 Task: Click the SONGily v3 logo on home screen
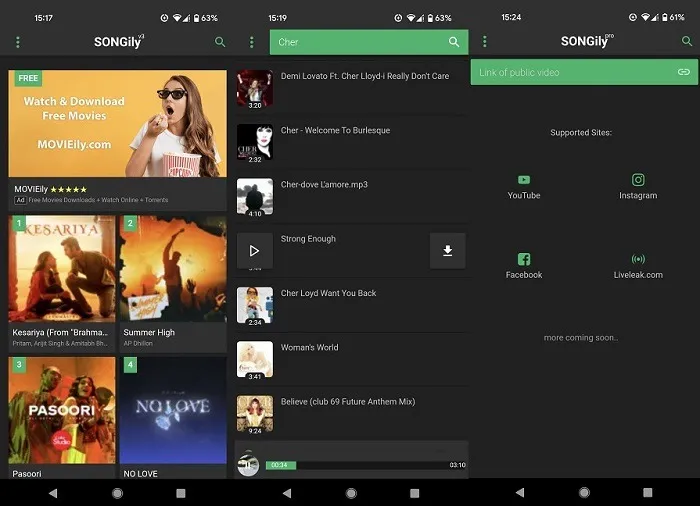[119, 42]
